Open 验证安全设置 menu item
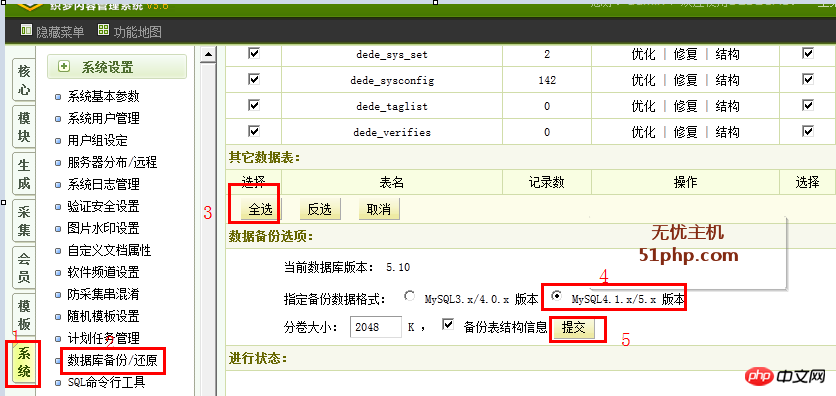The height and width of the screenshot is (396, 836). tap(103, 206)
